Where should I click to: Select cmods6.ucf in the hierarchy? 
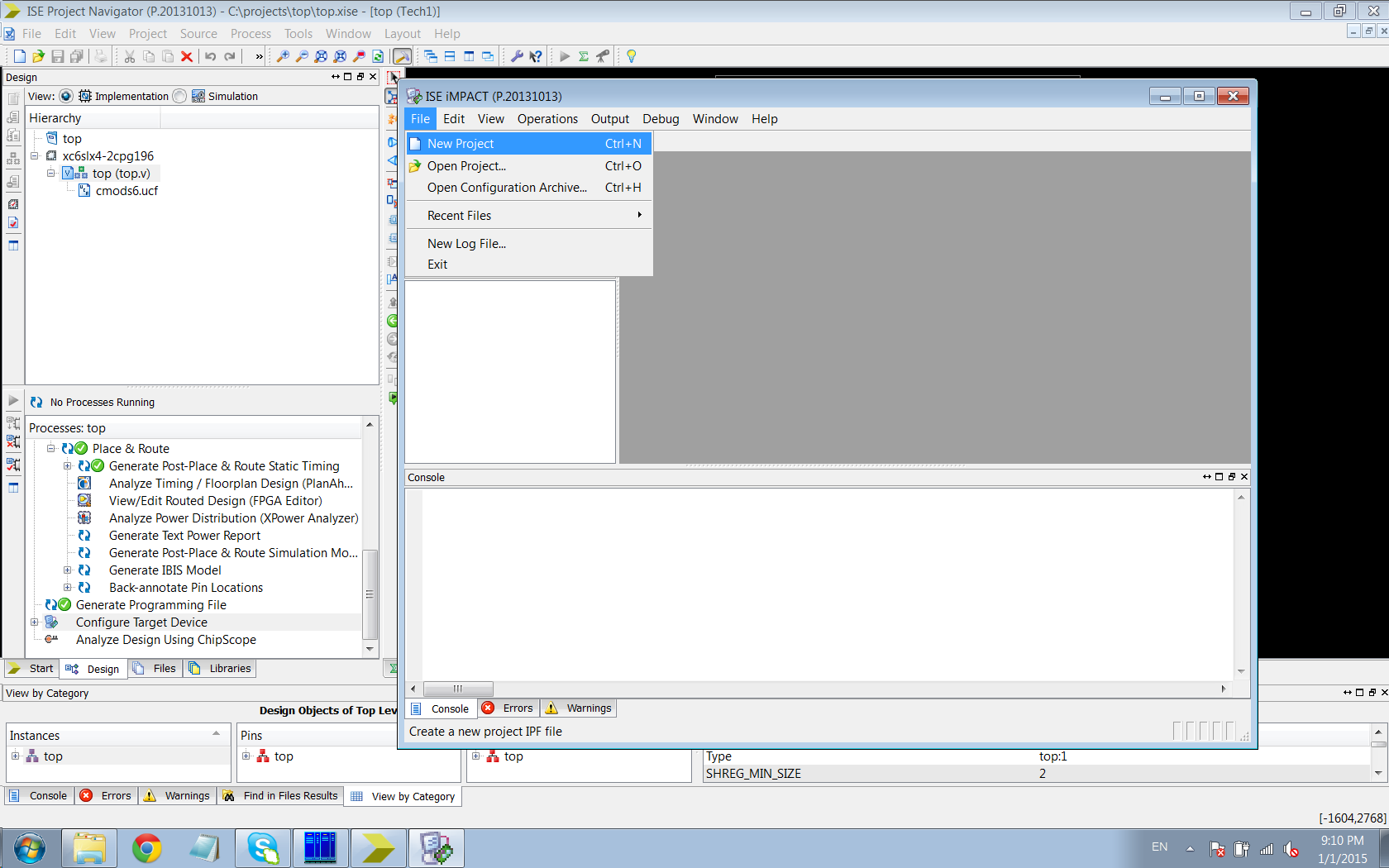(x=126, y=190)
